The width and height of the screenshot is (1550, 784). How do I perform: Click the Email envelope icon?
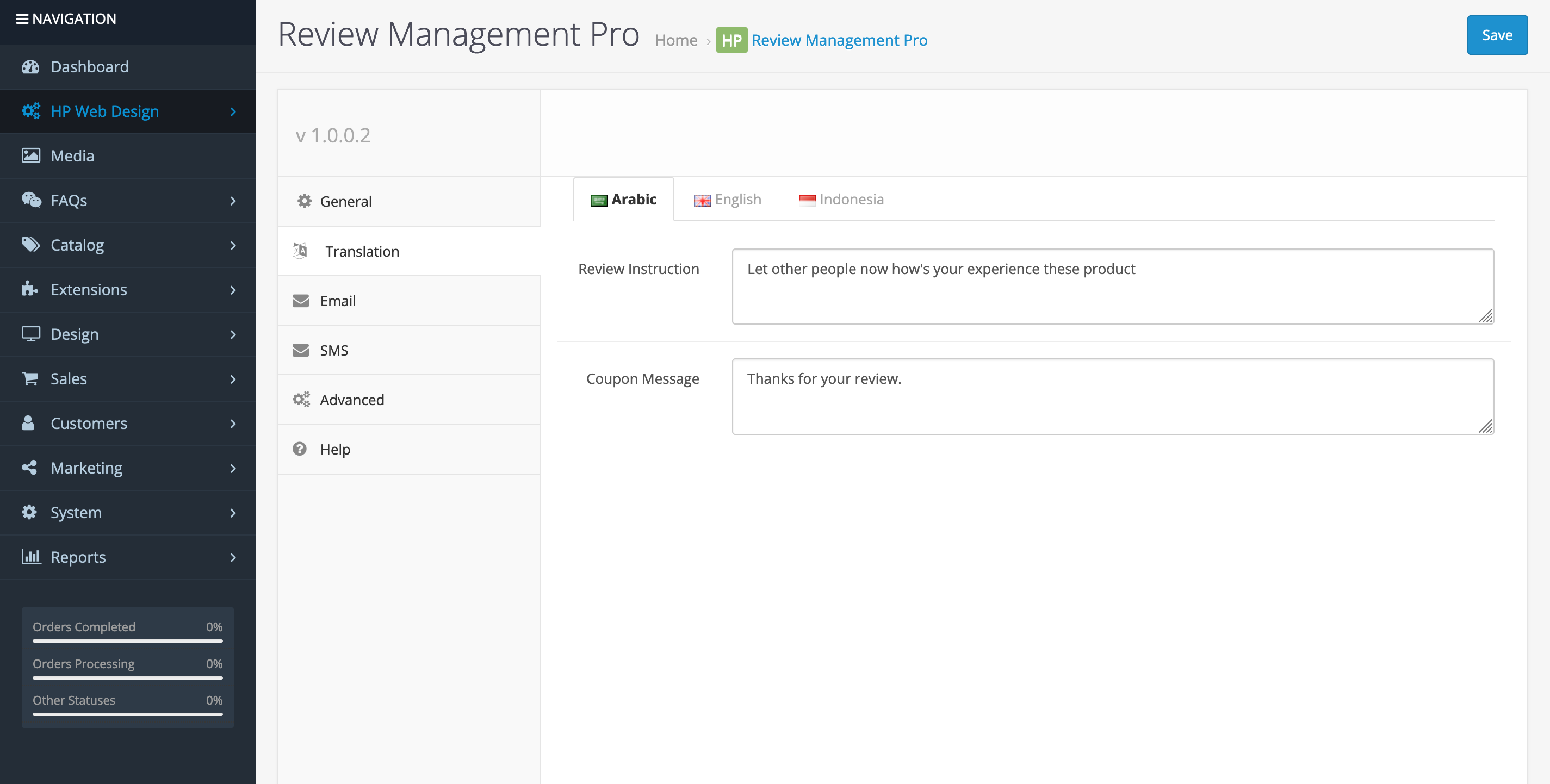click(x=300, y=300)
